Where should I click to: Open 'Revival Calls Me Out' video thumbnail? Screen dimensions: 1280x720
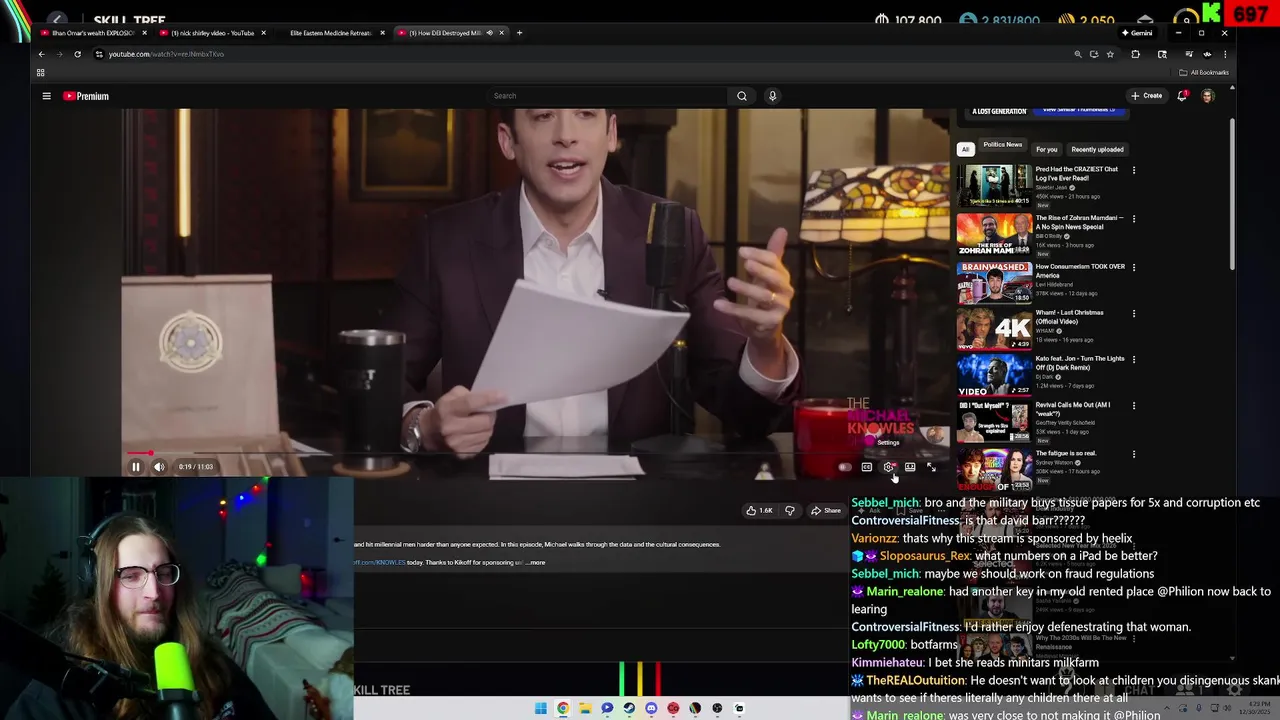tap(994, 422)
